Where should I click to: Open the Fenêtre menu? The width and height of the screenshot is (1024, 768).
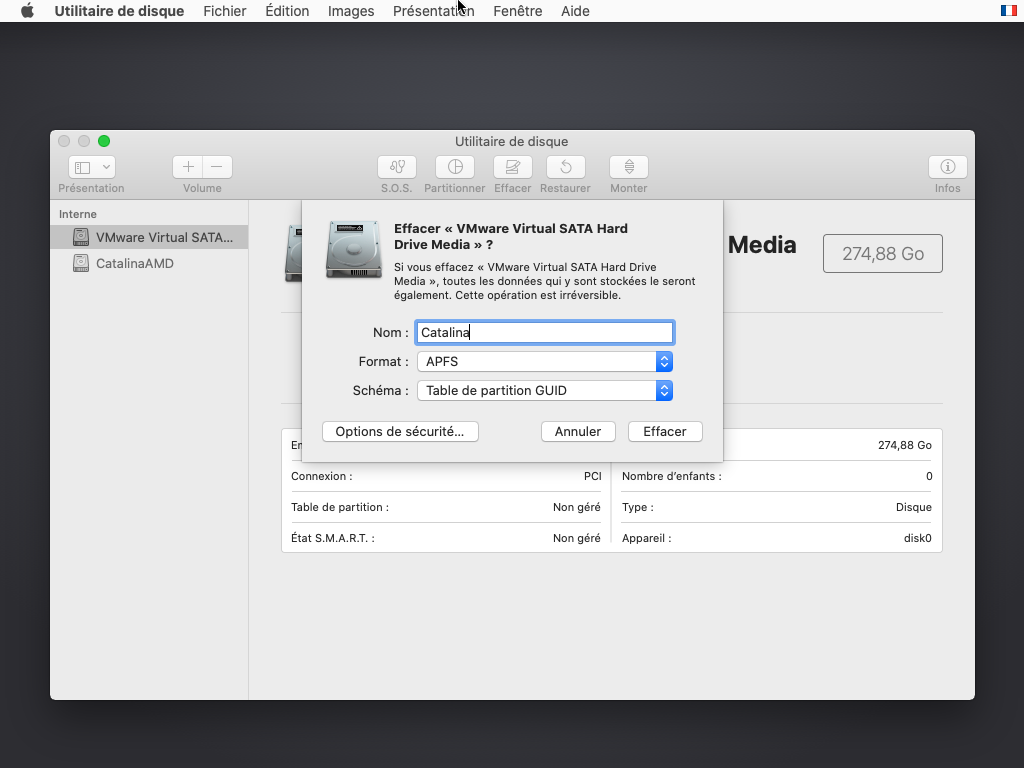pyautogui.click(x=518, y=11)
